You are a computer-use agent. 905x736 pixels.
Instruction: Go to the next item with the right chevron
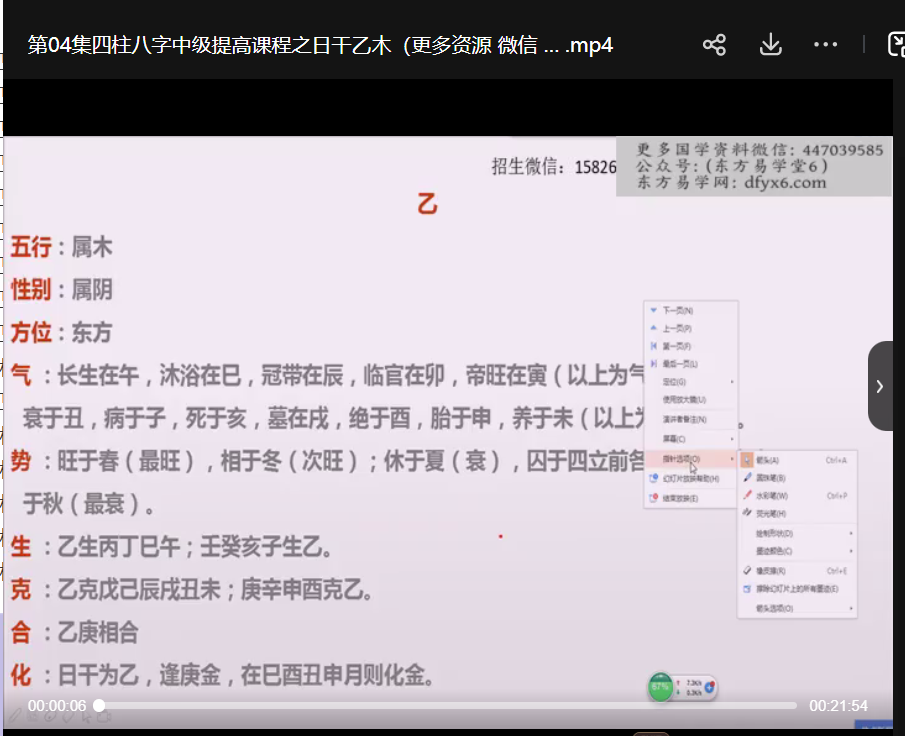tap(880, 386)
